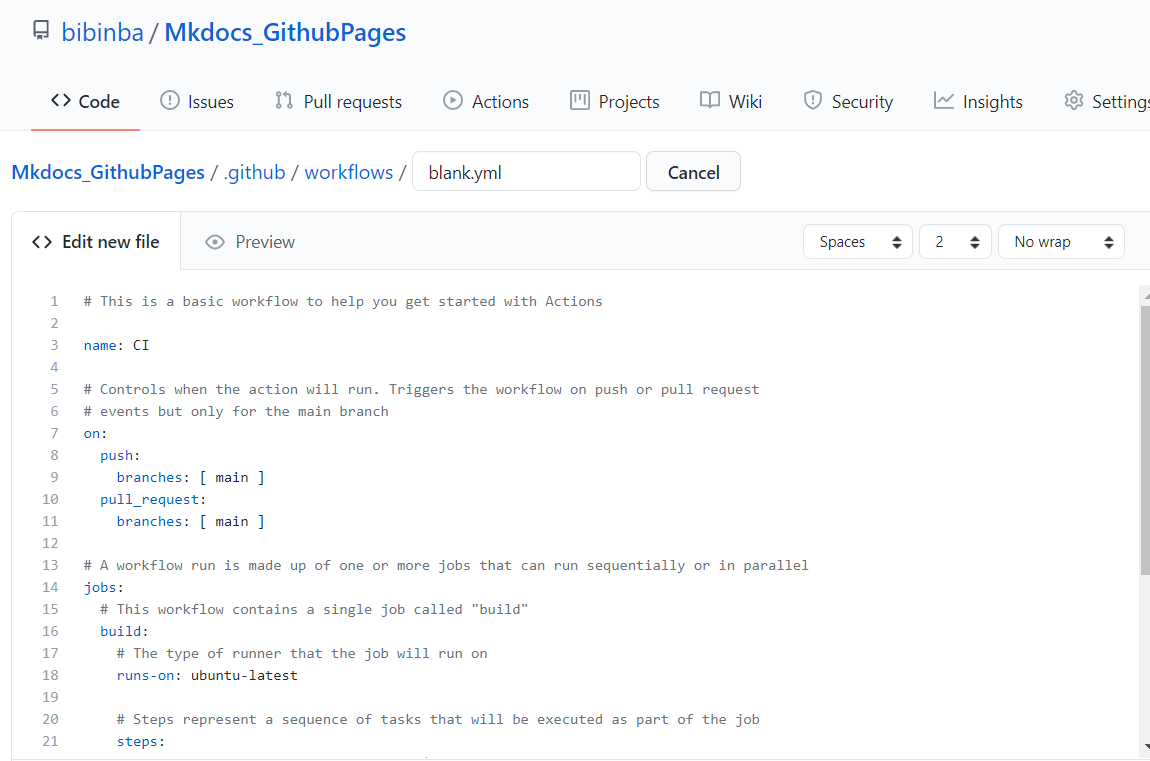Open the bibinba user profile link
1150x761 pixels.
pyautogui.click(x=103, y=32)
